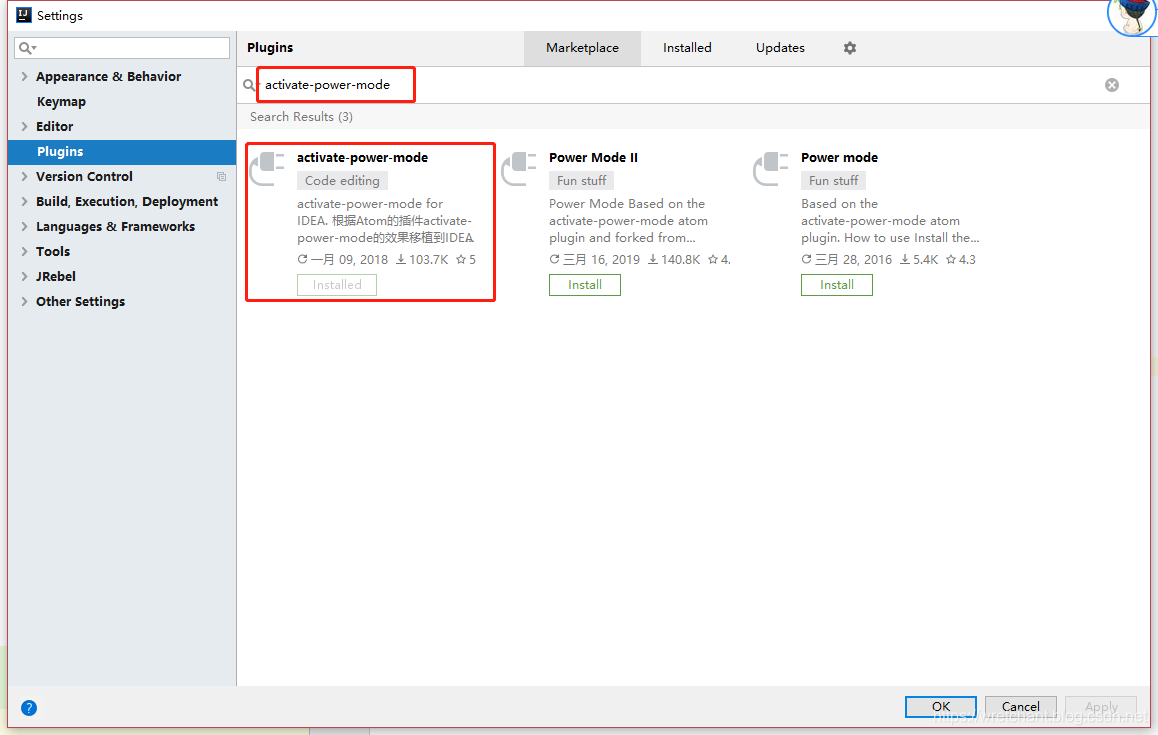Screen dimensions: 1158x735
Task: Open activate-power-mode plugin title
Action: (x=362, y=157)
